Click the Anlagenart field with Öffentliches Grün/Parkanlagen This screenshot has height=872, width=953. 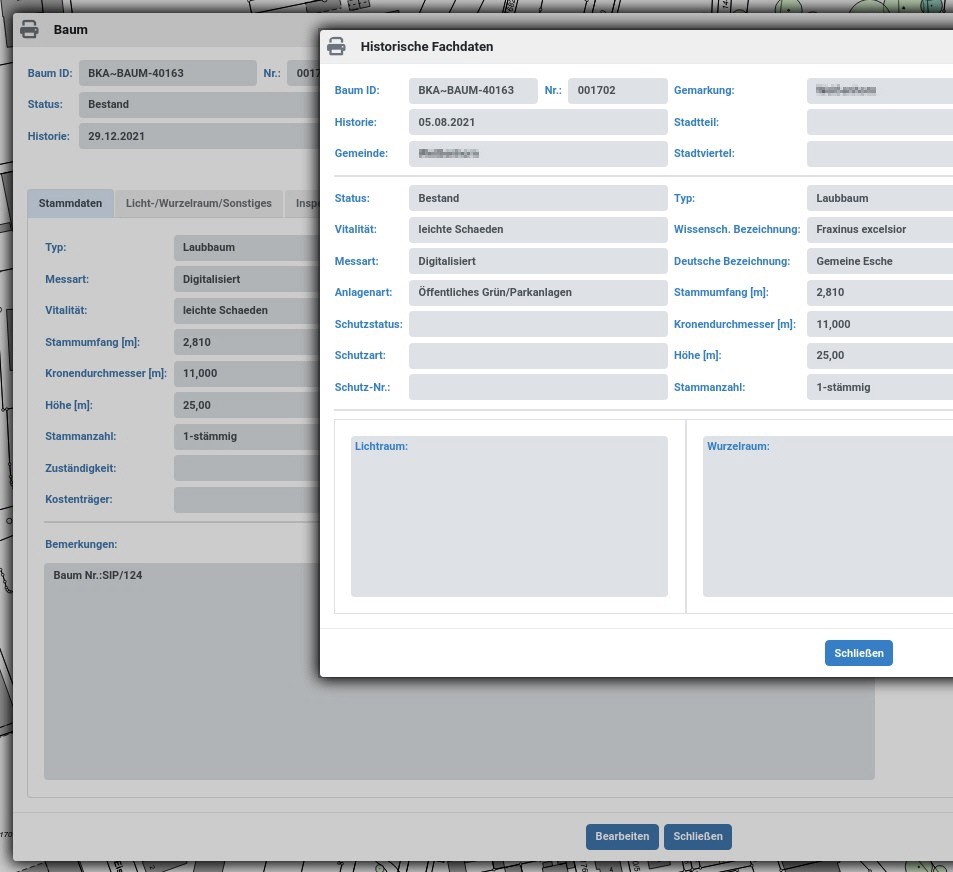point(537,293)
